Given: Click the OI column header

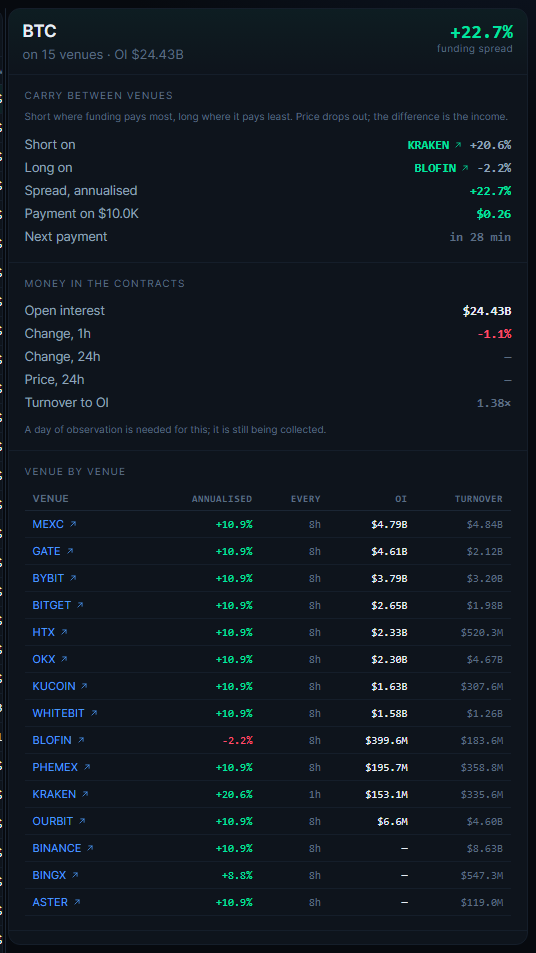Looking at the screenshot, I should tap(401, 498).
